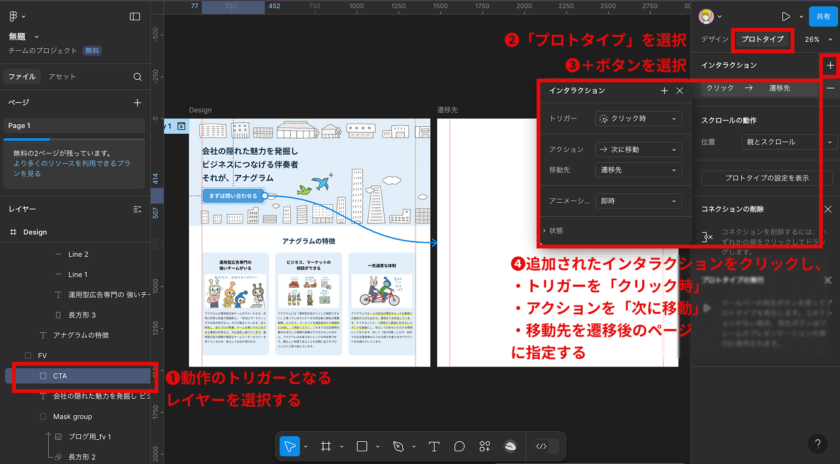Switch to the アセット tab
This screenshot has height=464, width=840.
point(62,76)
